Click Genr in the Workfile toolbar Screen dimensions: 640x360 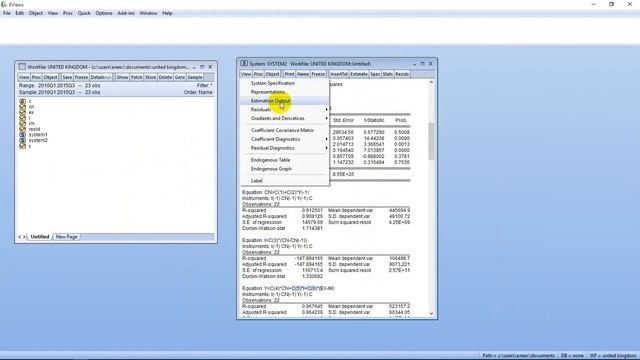(180, 78)
